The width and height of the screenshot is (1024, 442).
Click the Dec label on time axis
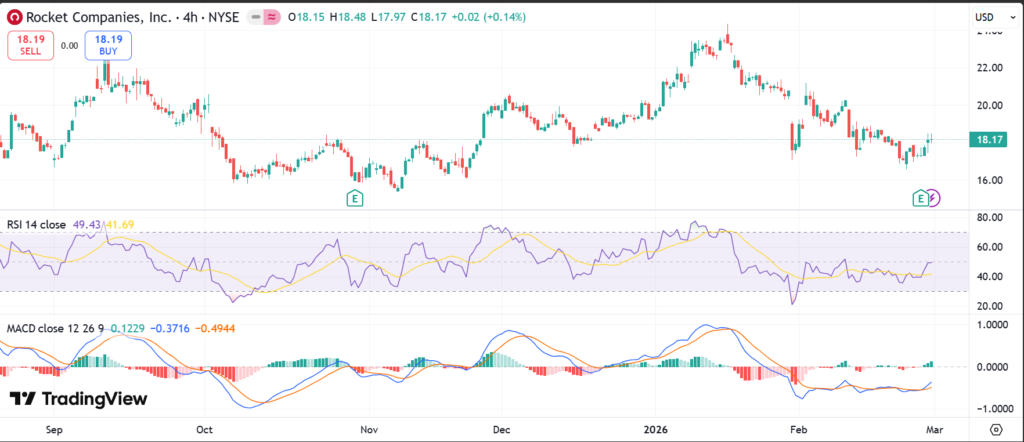click(x=501, y=428)
